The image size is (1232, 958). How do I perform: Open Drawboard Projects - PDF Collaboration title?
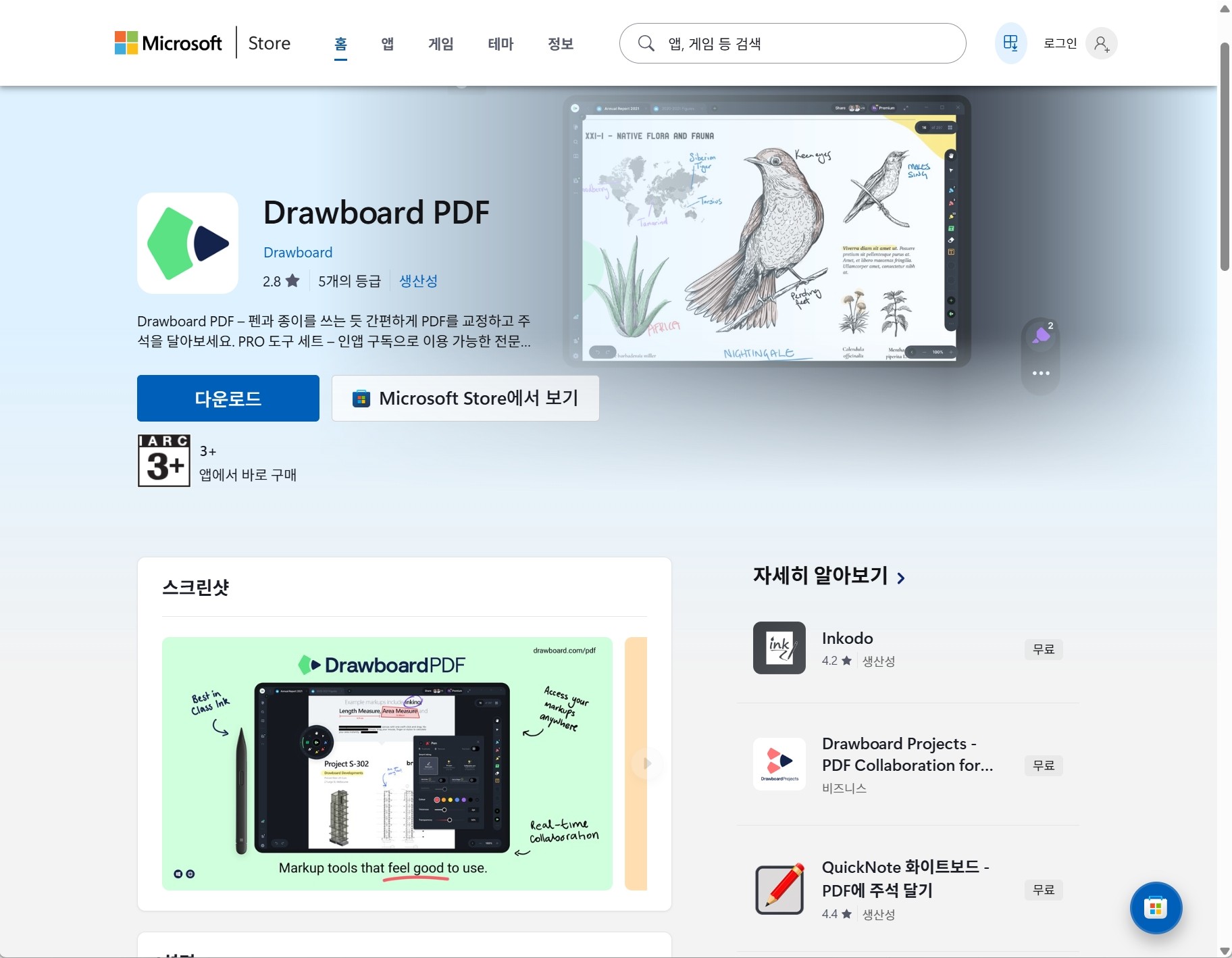coord(907,754)
